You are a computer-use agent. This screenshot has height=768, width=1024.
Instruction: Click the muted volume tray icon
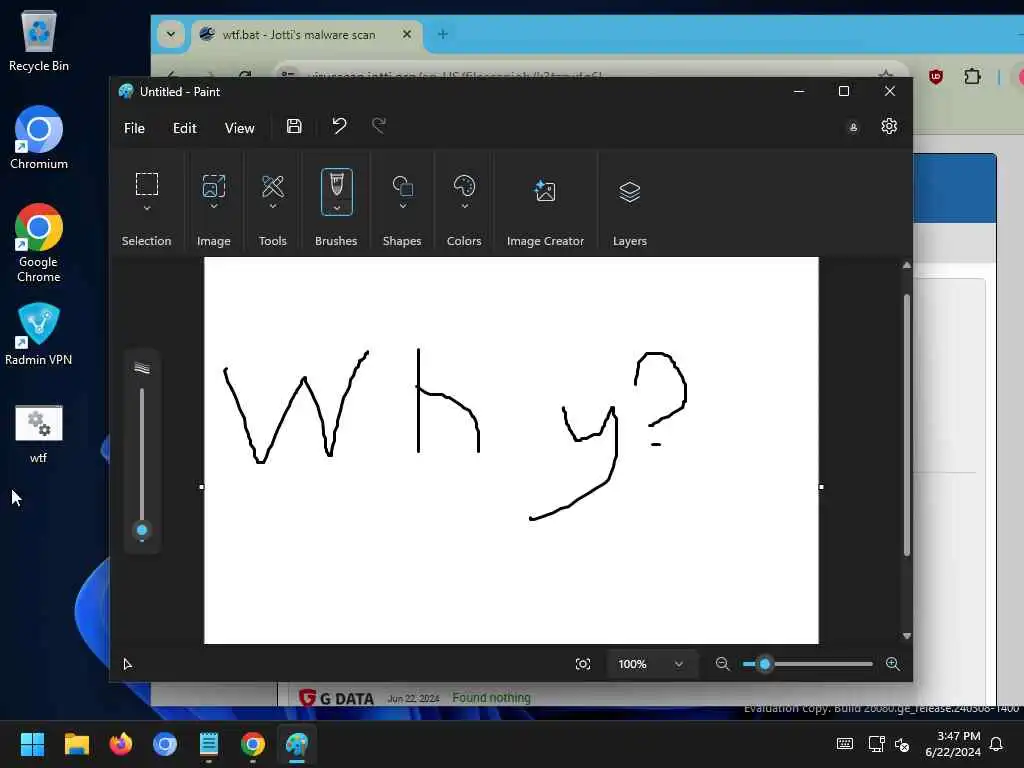(x=902, y=744)
